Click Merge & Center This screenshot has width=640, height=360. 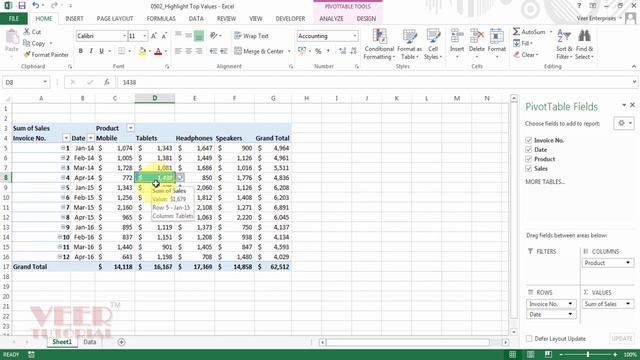[259, 51]
